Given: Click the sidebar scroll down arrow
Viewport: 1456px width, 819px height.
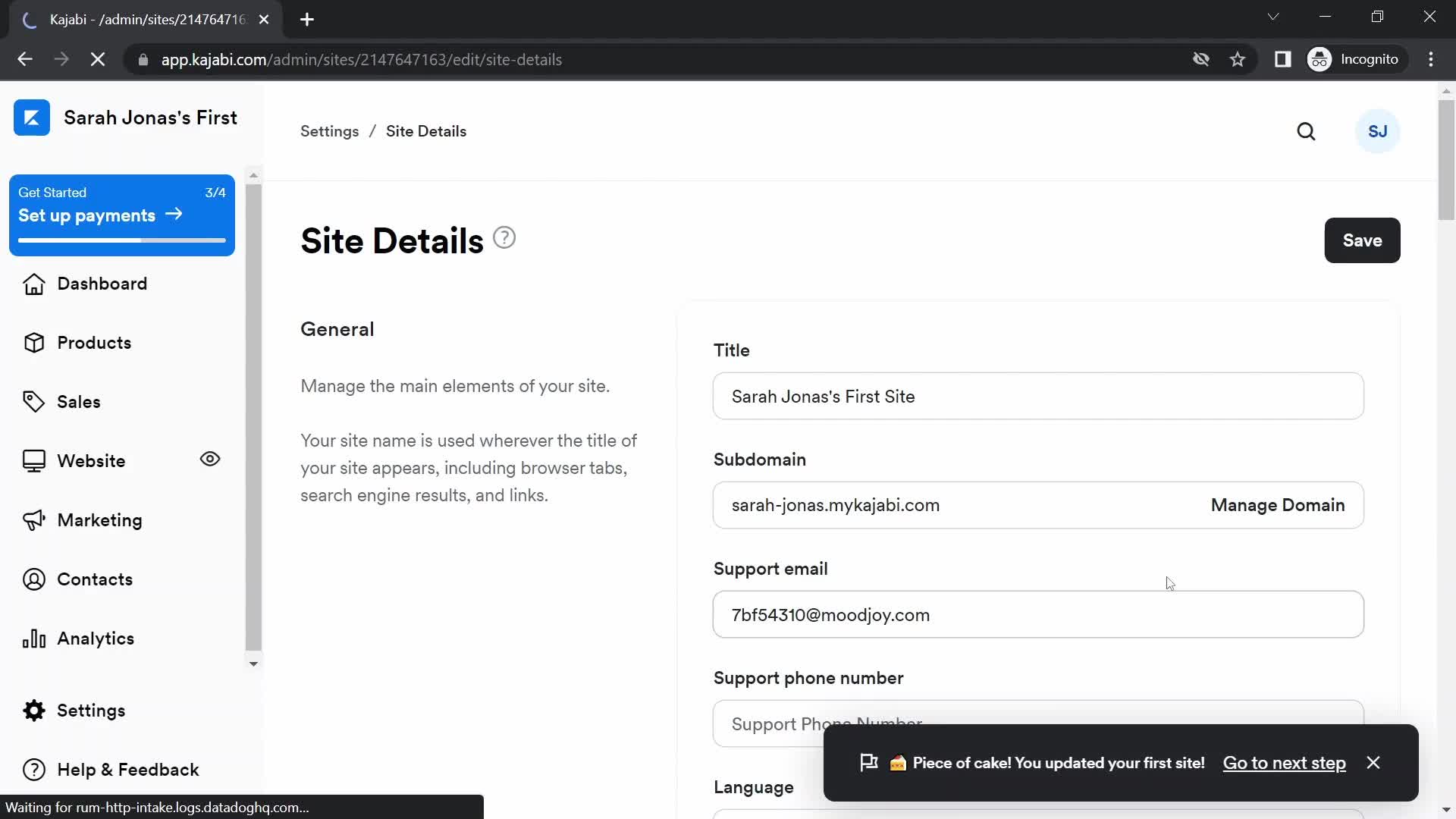Looking at the screenshot, I should 253,664.
